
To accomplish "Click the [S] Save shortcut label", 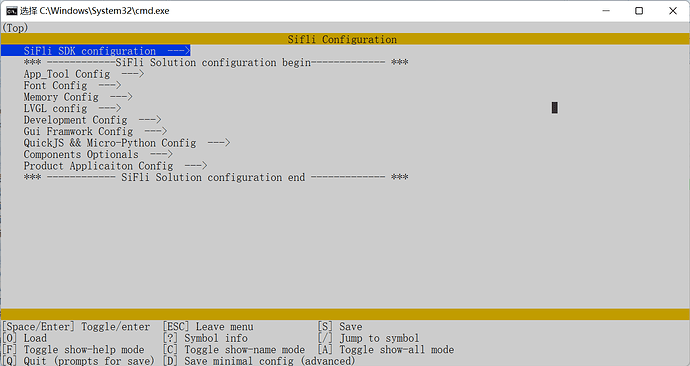I will coord(340,326).
